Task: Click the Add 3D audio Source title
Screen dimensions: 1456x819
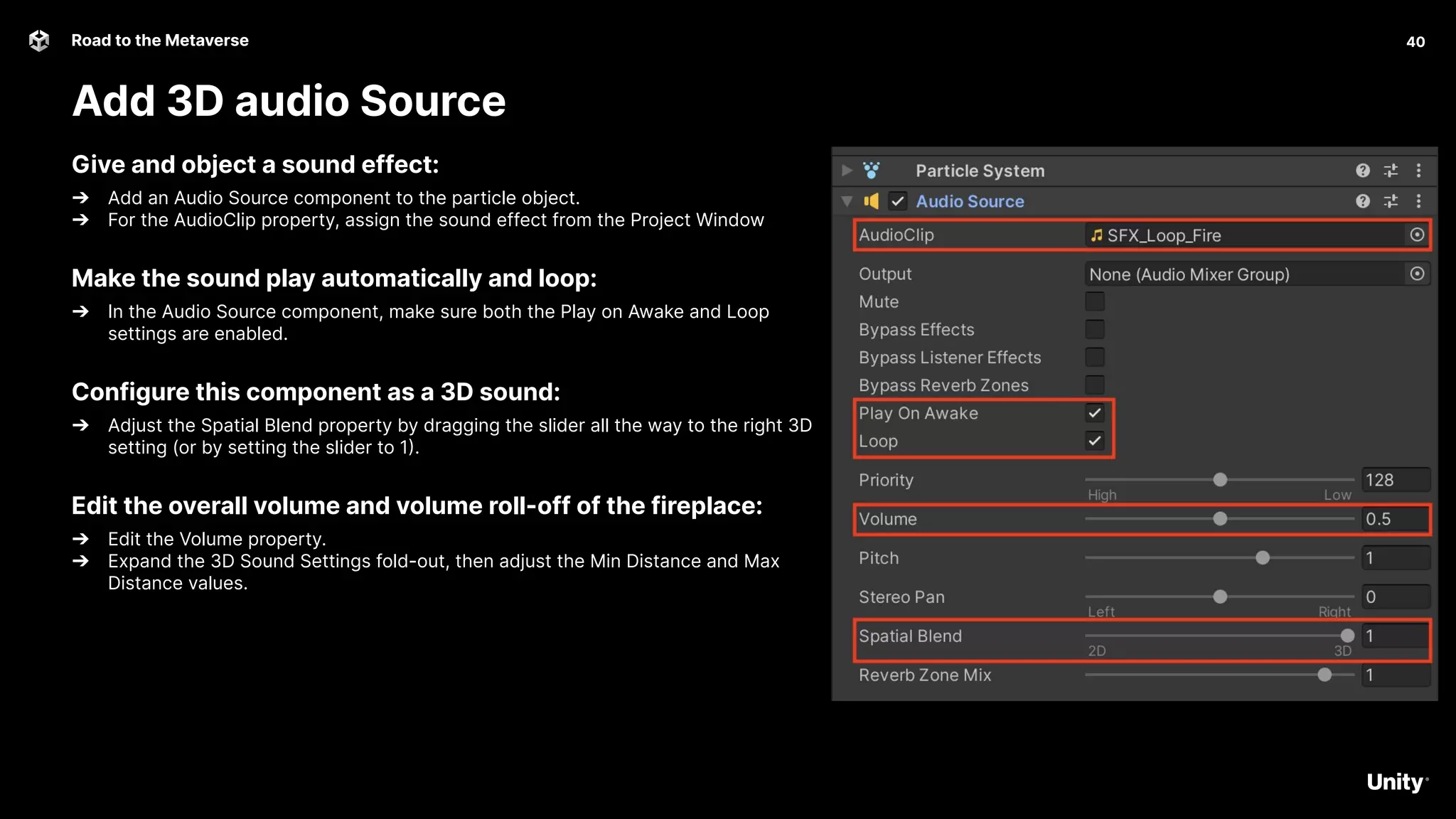Action: 289,101
